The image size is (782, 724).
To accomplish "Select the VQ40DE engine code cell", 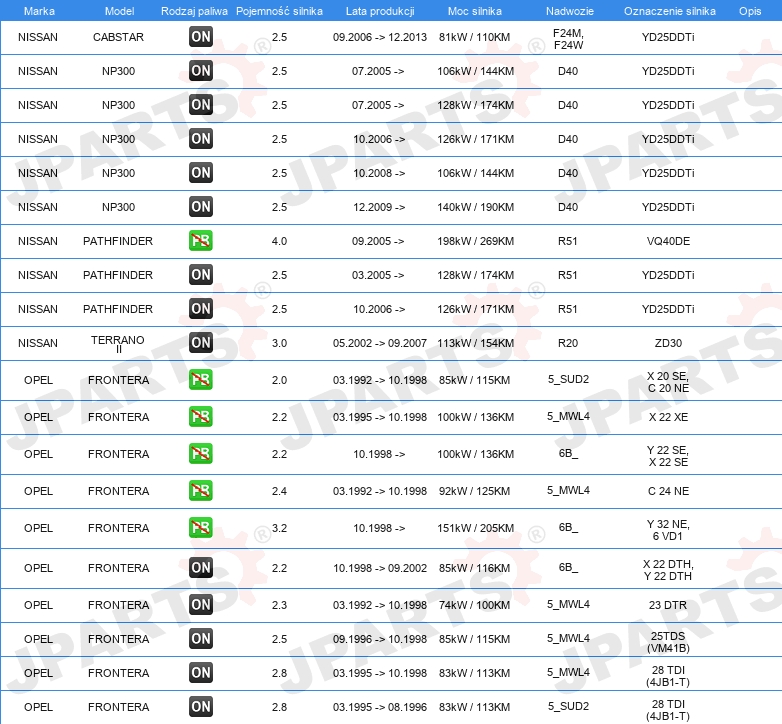I will pos(668,241).
